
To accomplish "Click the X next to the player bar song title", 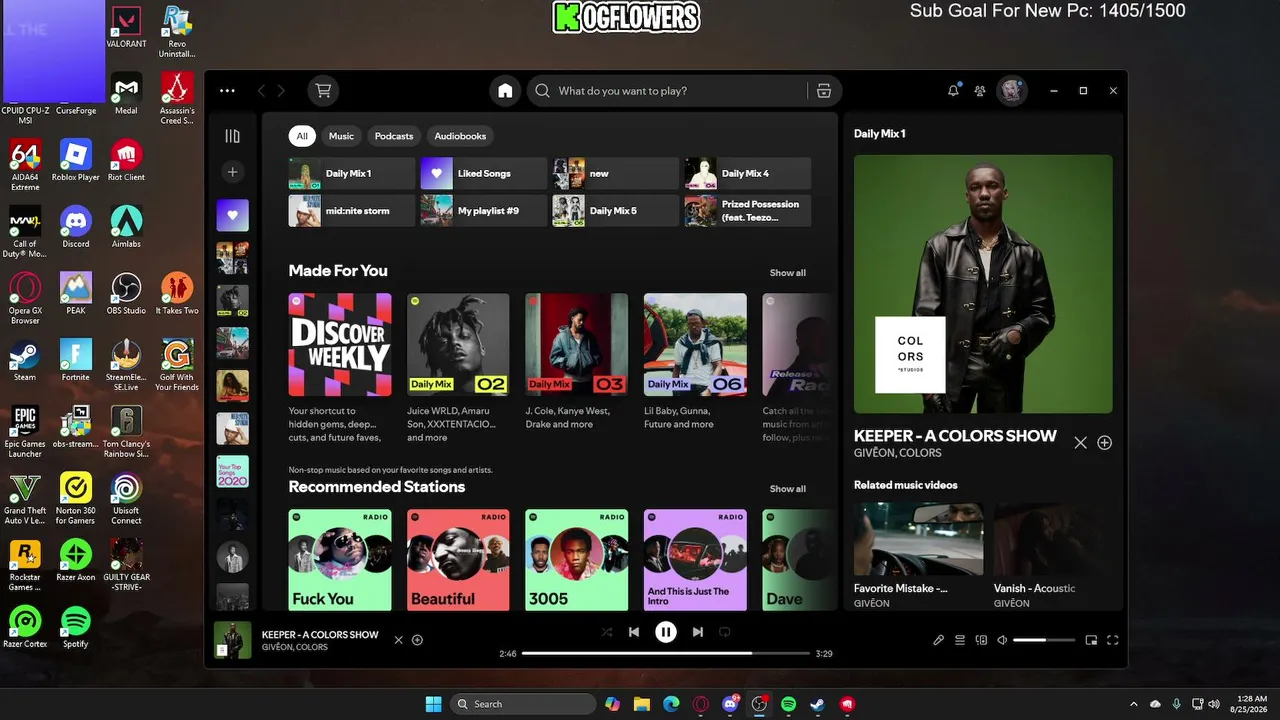I will [x=398, y=640].
